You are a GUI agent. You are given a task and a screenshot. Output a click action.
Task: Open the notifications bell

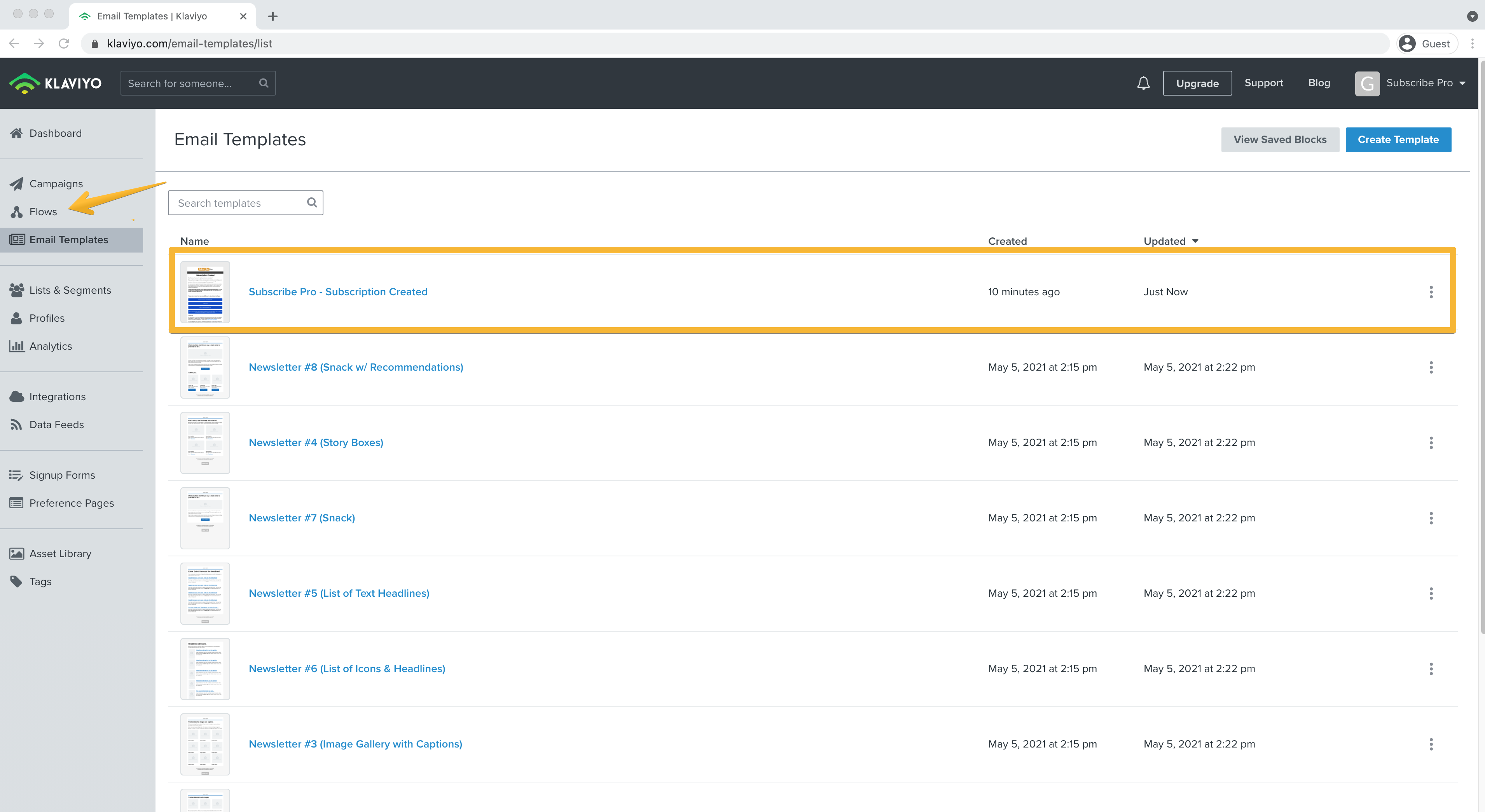tap(1143, 83)
